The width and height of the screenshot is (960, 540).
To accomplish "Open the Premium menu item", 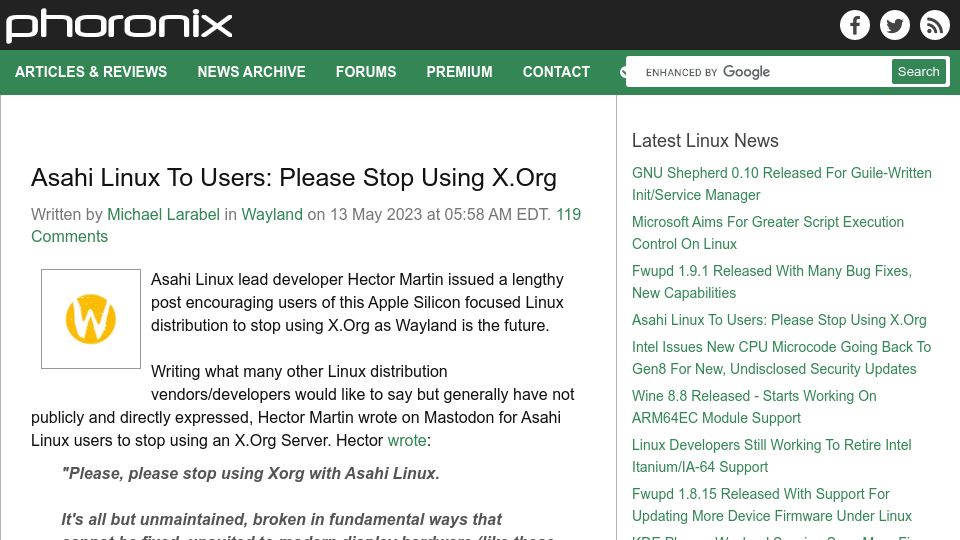I will (x=459, y=72).
